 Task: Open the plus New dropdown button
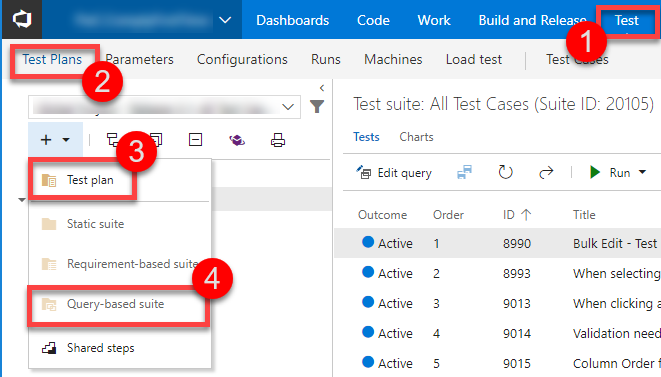[x=55, y=140]
